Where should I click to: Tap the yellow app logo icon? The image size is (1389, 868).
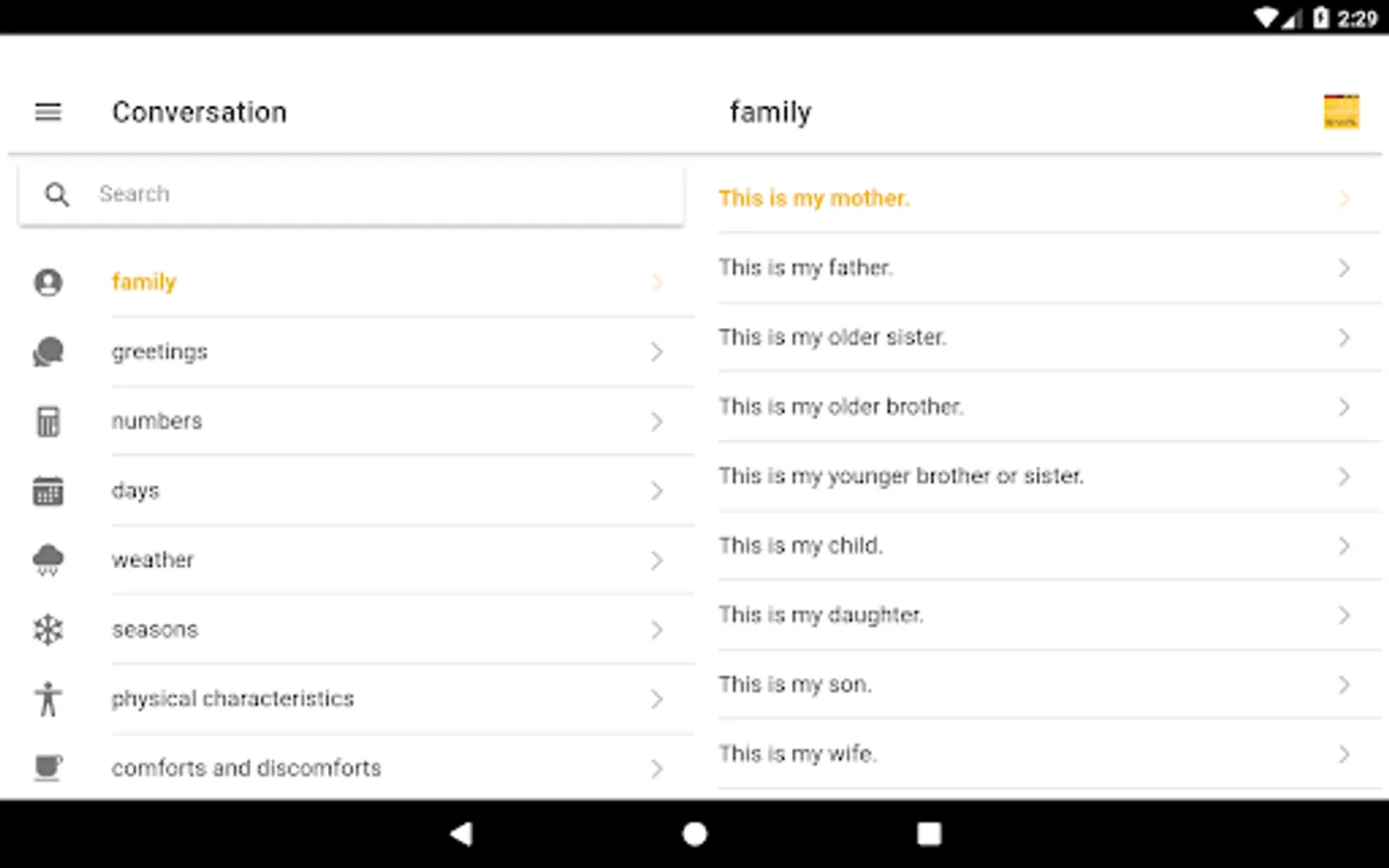coord(1341,112)
